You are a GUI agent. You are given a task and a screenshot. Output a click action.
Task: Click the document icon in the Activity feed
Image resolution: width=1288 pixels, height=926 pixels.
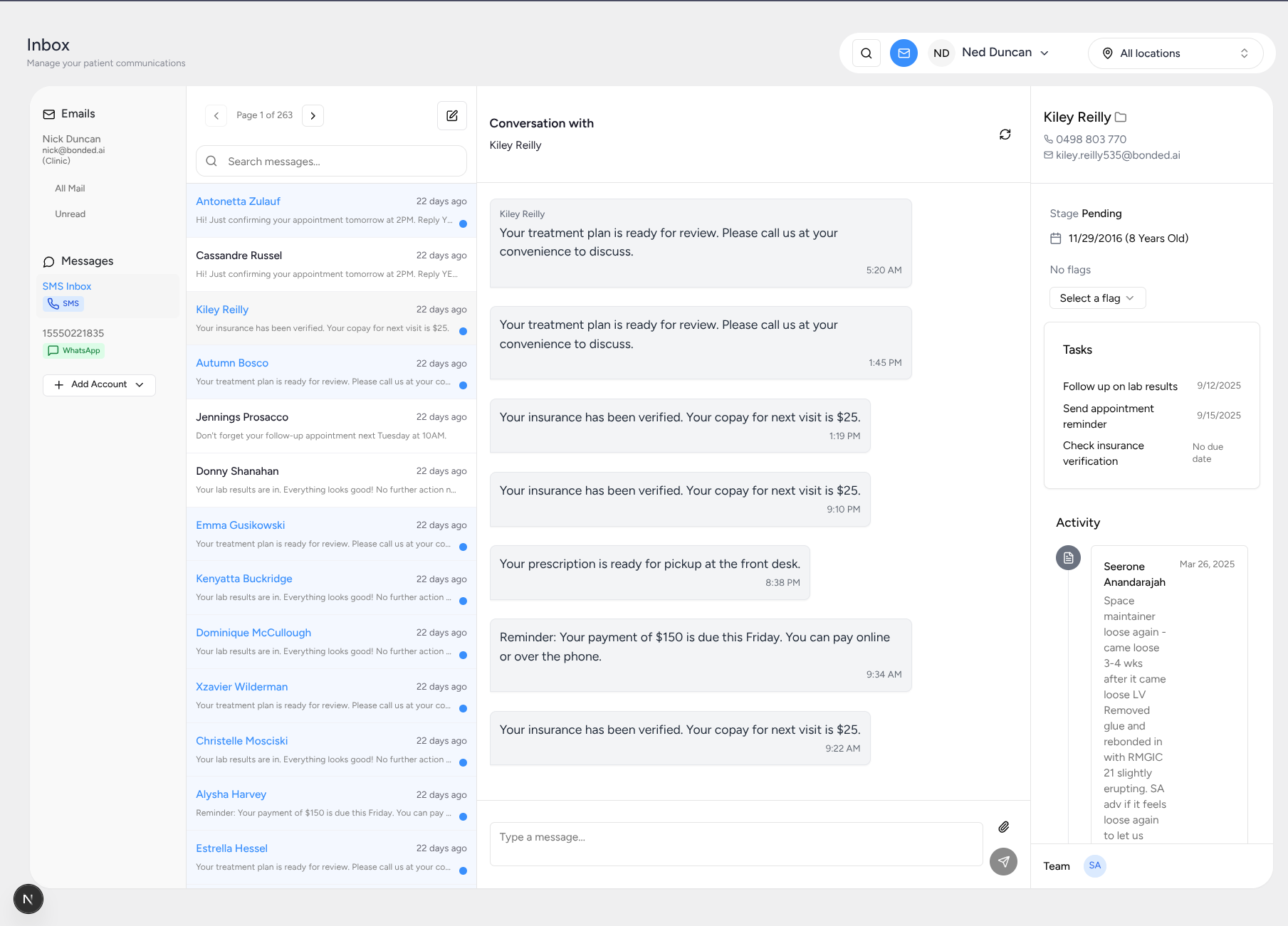[x=1068, y=557]
